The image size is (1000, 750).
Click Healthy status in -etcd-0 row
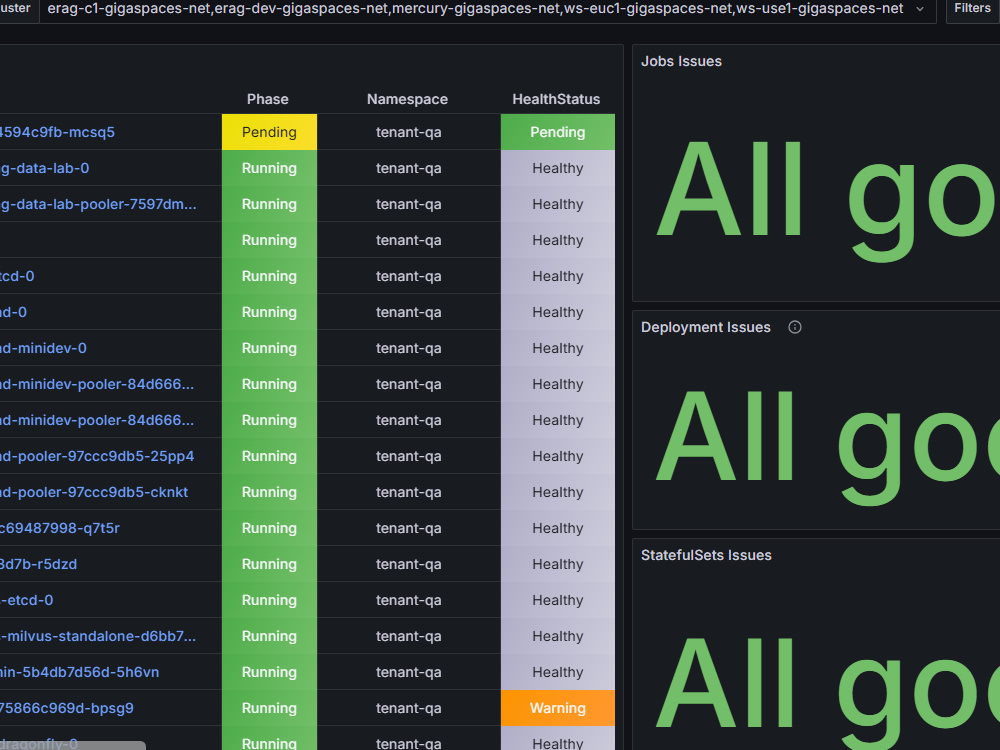(557, 600)
